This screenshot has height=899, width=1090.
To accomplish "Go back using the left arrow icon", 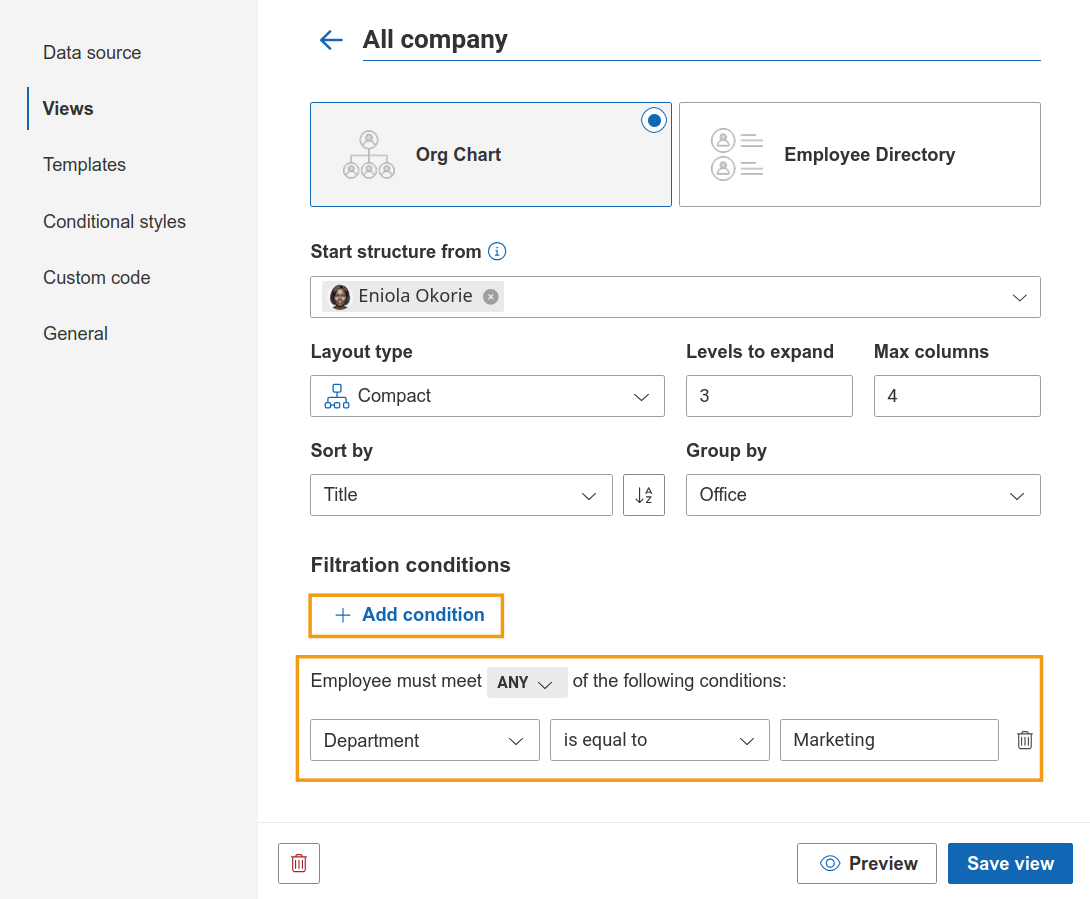I will pyautogui.click(x=331, y=40).
